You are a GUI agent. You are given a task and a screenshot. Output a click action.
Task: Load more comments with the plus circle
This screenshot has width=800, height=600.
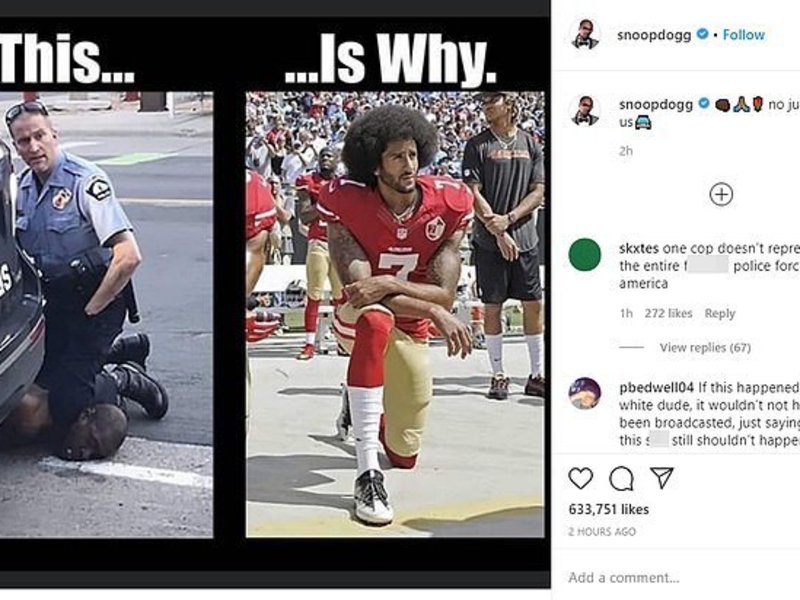(x=721, y=194)
